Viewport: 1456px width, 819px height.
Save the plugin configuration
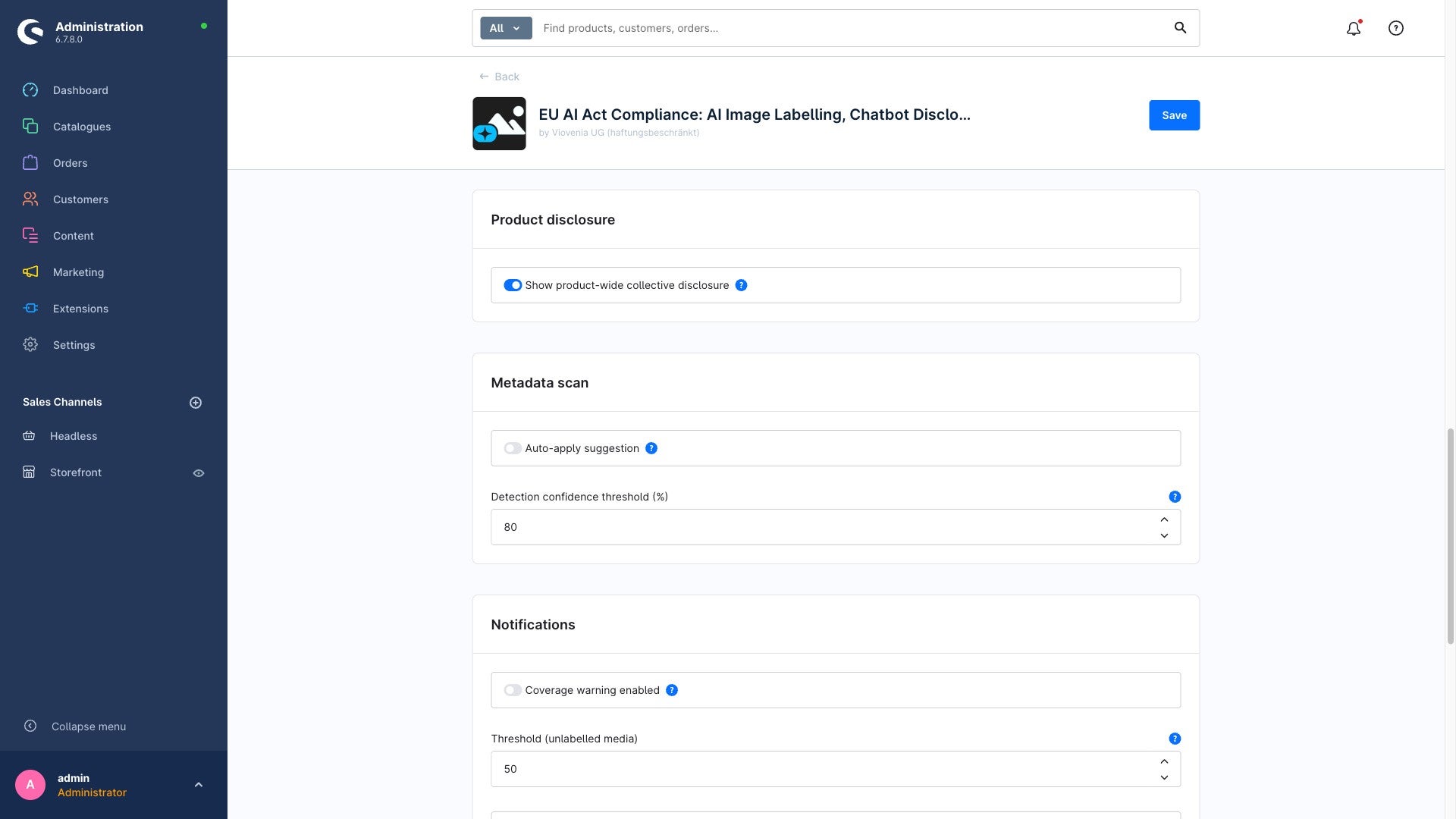click(1174, 115)
